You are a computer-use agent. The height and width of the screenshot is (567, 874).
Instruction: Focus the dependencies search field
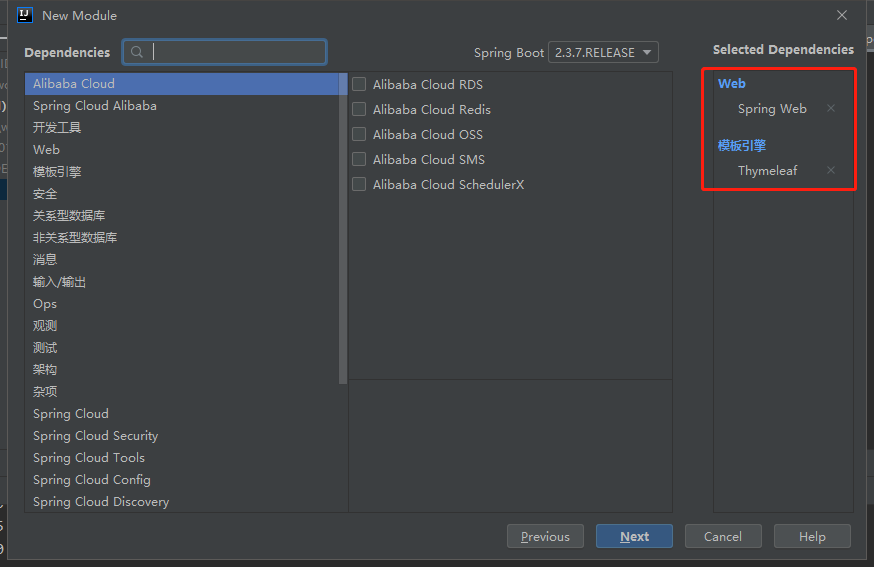click(x=225, y=52)
